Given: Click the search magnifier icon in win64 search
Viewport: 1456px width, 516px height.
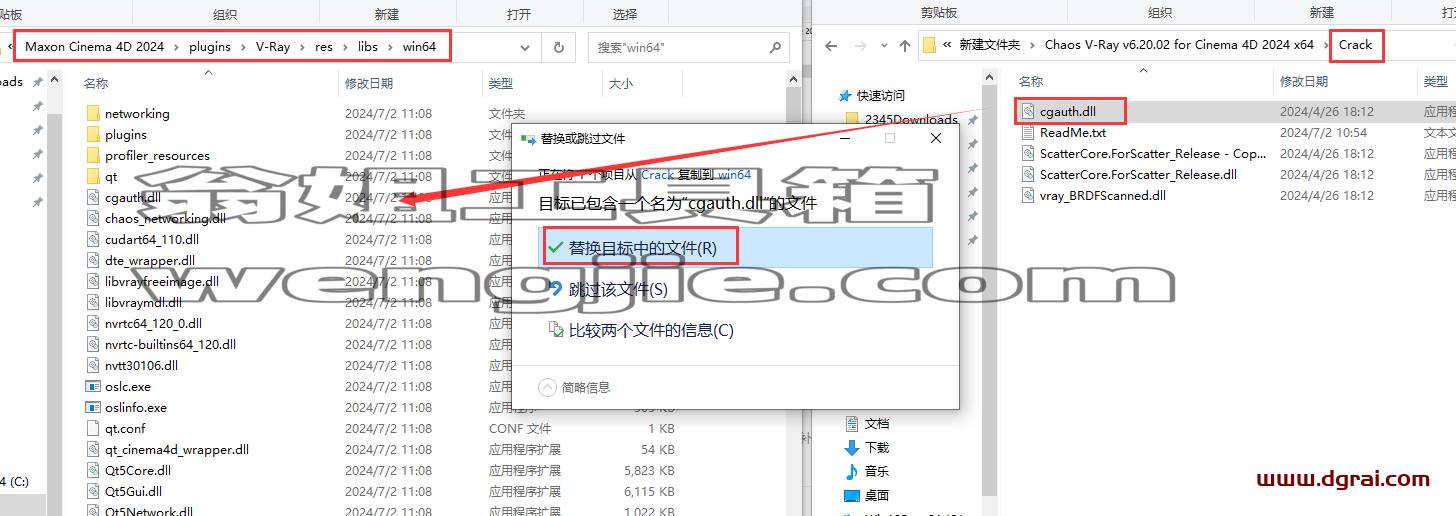Looking at the screenshot, I should click(775, 47).
